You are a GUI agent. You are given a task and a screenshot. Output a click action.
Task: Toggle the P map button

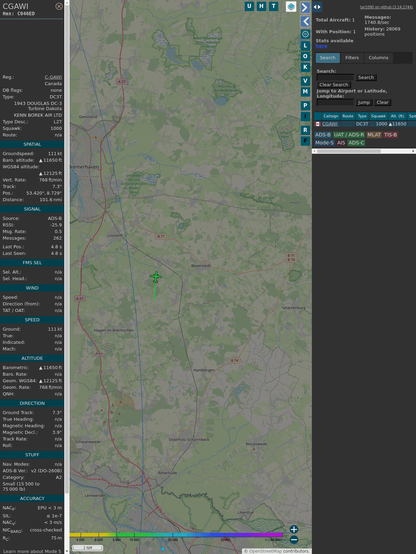305,105
